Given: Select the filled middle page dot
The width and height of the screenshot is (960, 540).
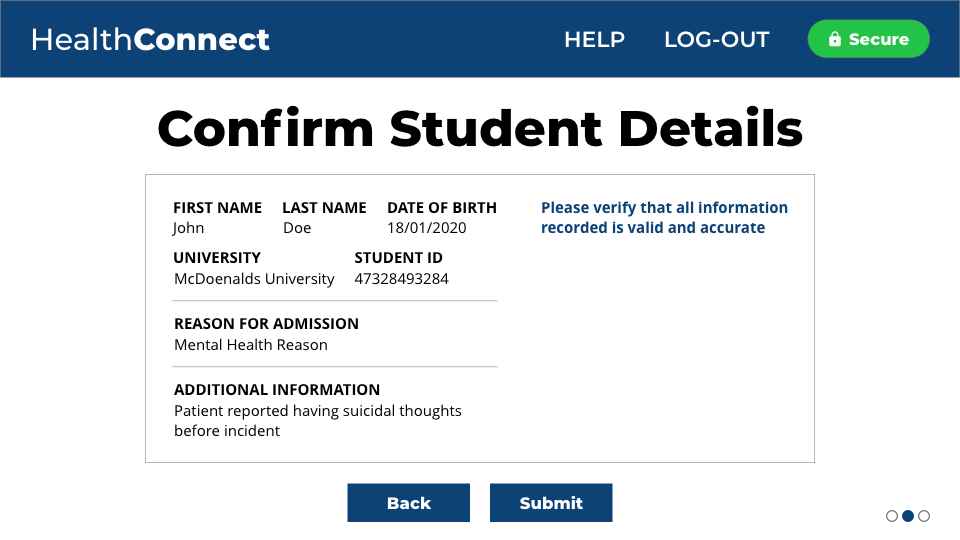Looking at the screenshot, I should [x=908, y=516].
